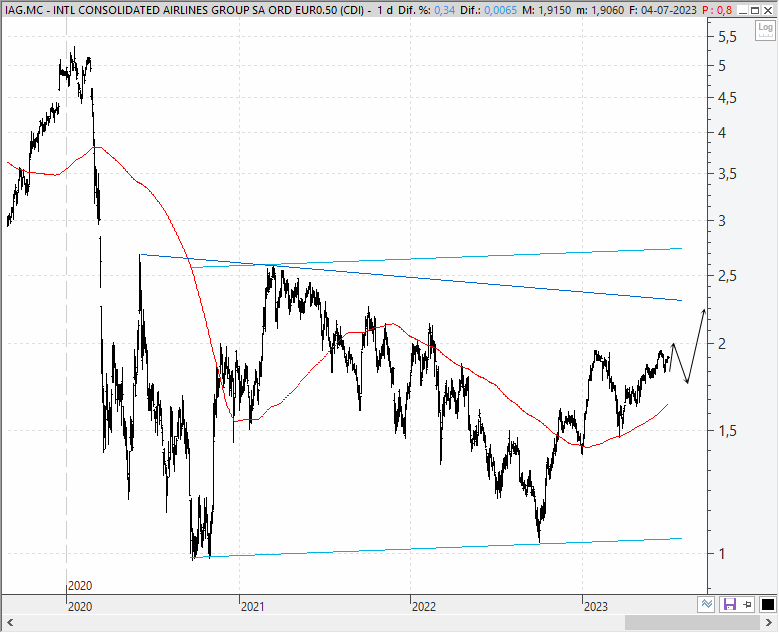This screenshot has height=633, width=779.
Task: Open the black background color swatch
Action: coord(768,605)
